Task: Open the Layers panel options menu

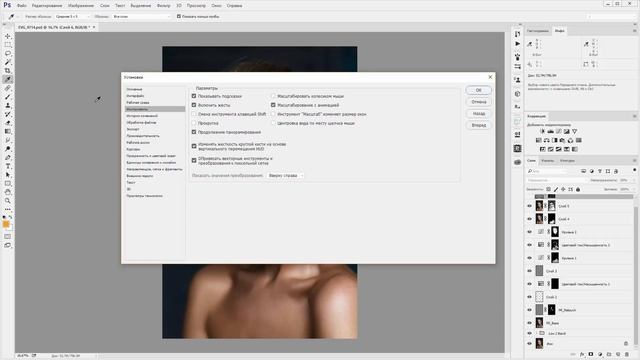Action: [x=634, y=160]
